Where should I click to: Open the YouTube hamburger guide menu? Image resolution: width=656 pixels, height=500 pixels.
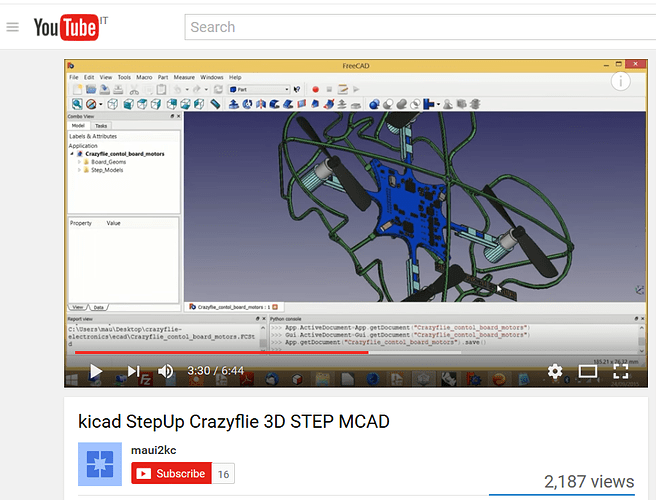click(x=13, y=27)
